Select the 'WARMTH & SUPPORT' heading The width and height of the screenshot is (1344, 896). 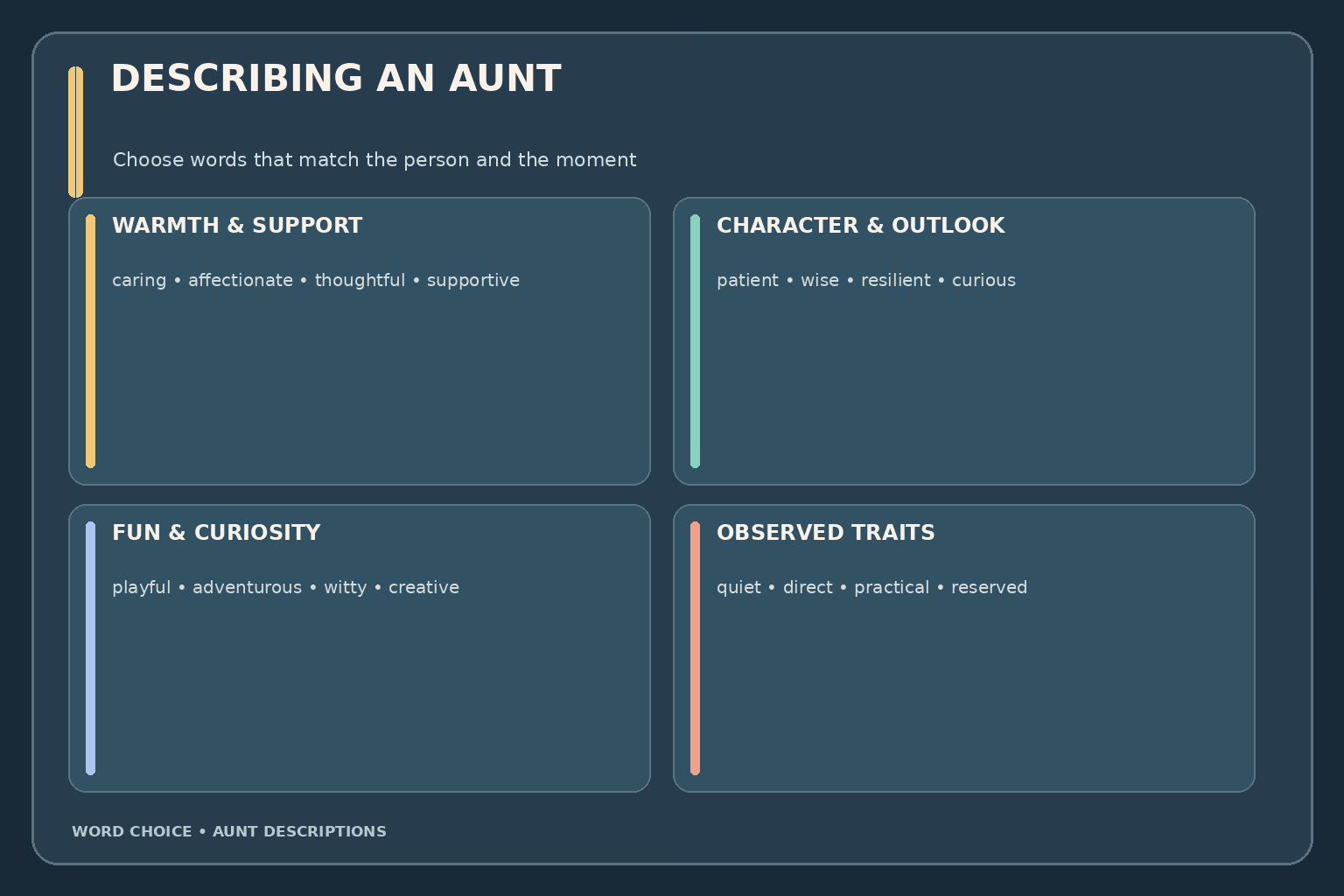click(x=237, y=226)
